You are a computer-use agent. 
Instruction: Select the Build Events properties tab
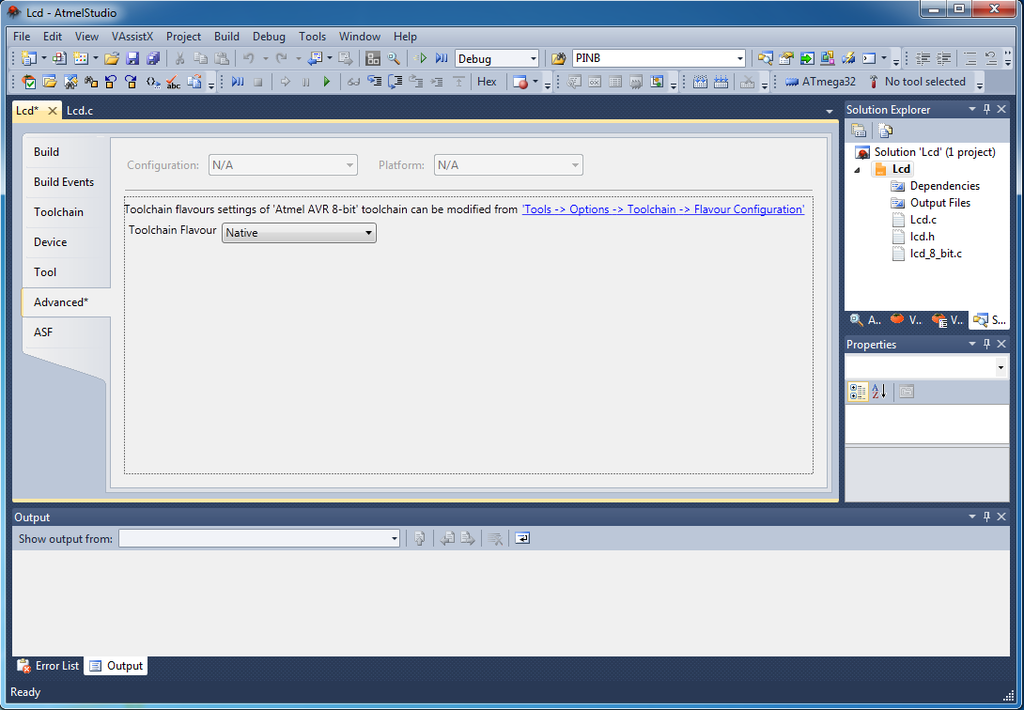(64, 182)
